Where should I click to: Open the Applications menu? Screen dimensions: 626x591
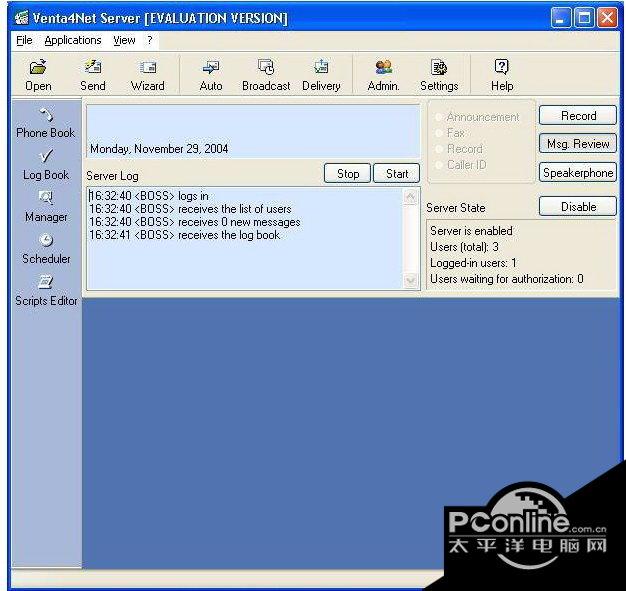pyautogui.click(x=73, y=40)
